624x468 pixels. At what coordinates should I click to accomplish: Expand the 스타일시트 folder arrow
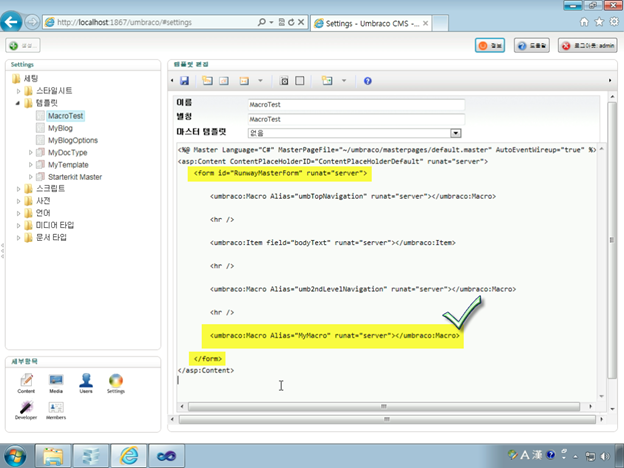coord(18,91)
